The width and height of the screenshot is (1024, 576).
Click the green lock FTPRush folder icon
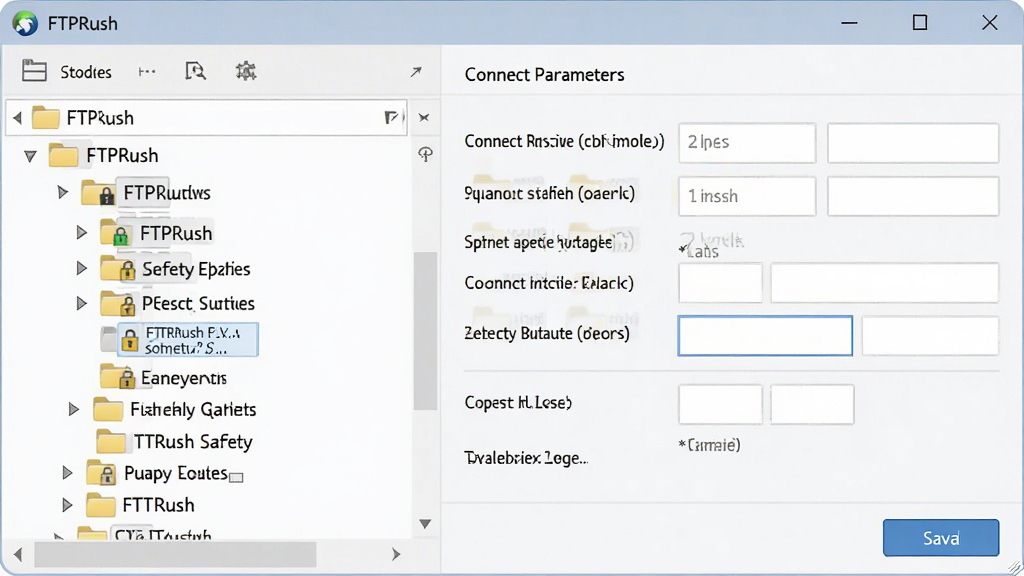pos(116,232)
